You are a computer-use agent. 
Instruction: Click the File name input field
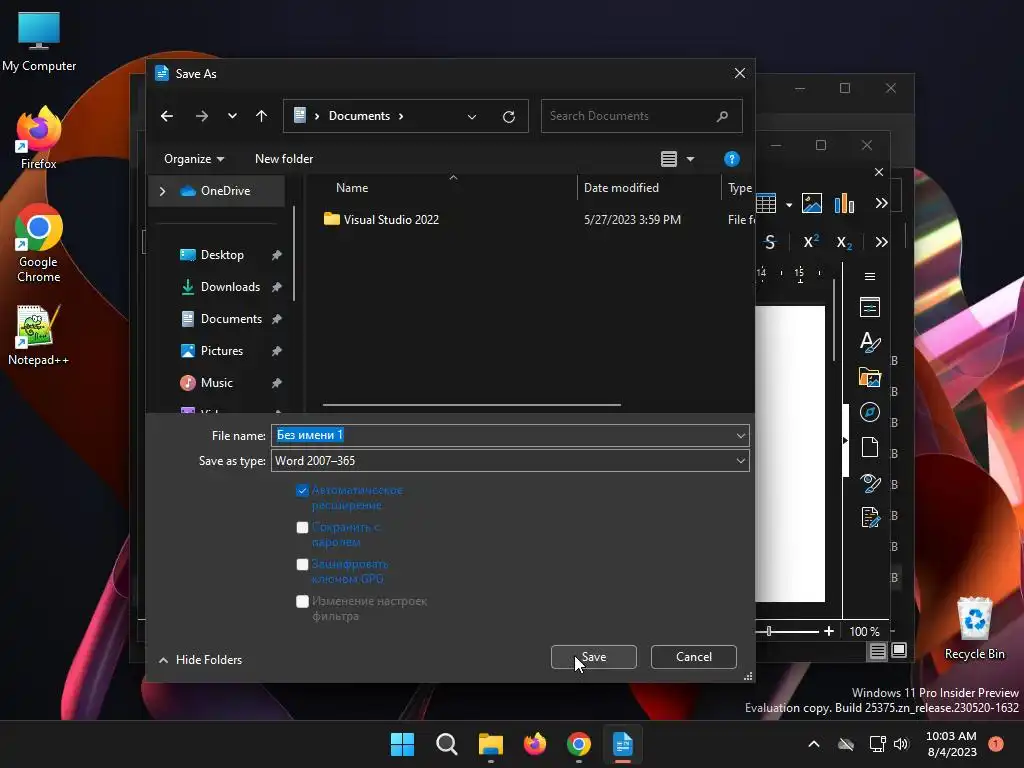[x=503, y=435]
